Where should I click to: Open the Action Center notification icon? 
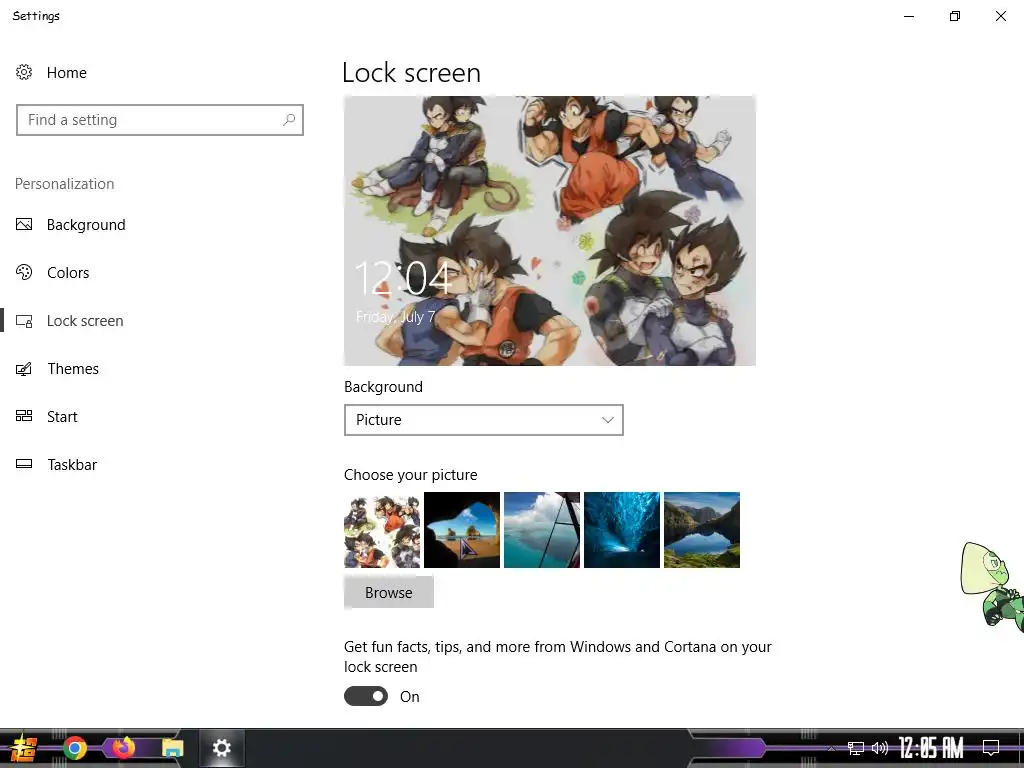tap(991, 748)
